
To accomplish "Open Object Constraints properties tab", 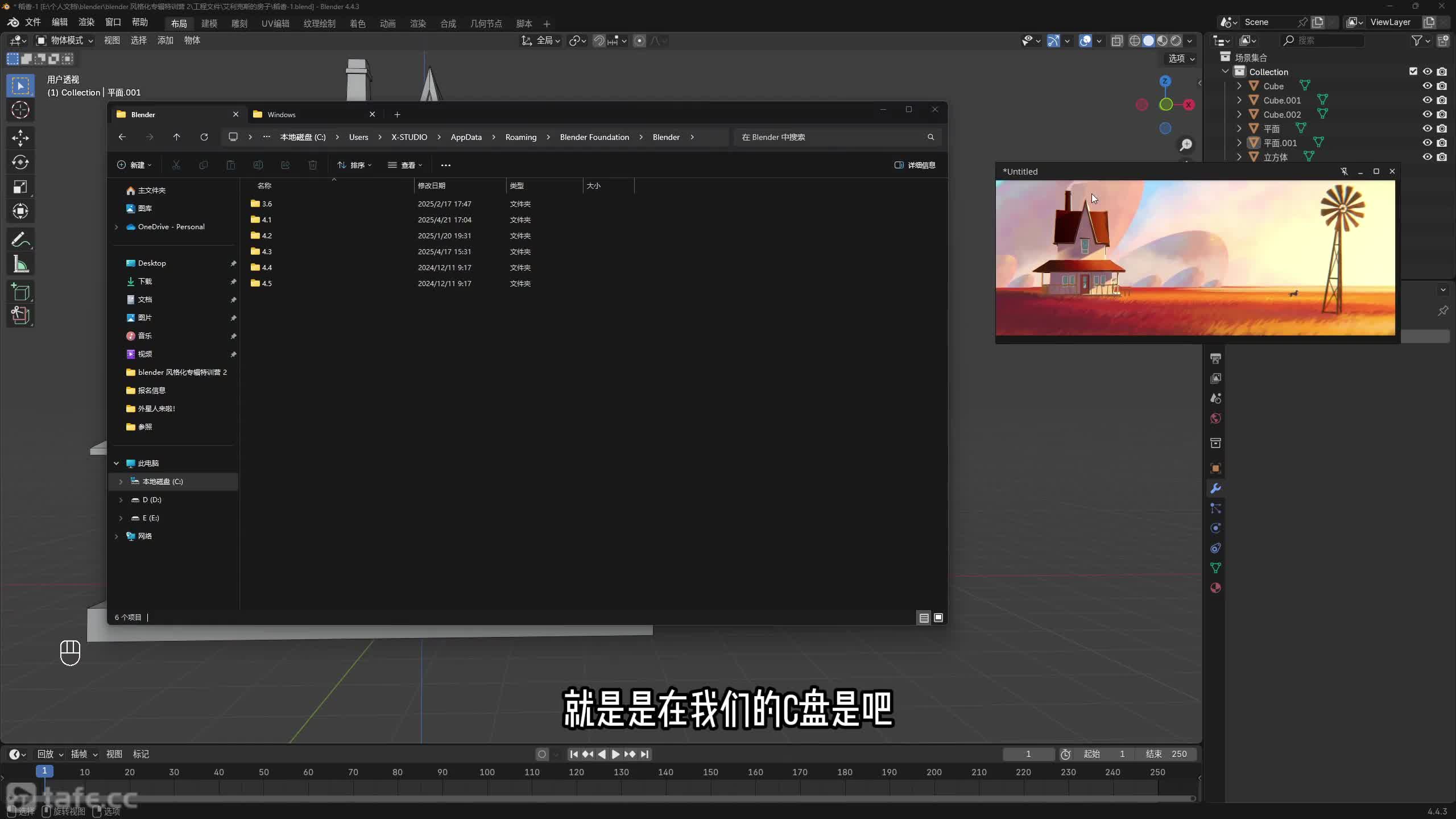I will [1215, 548].
